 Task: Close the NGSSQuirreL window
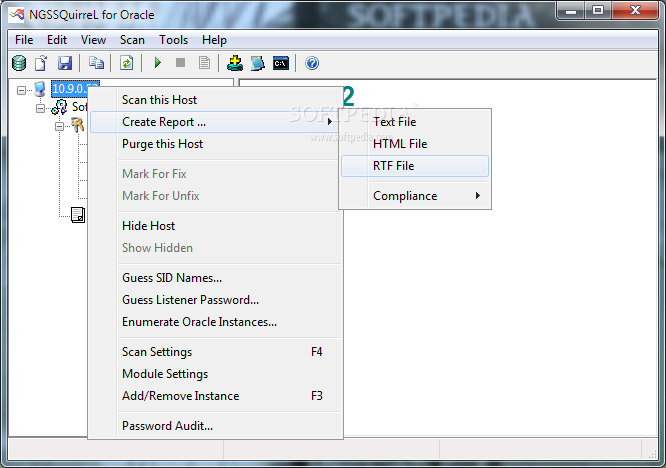[635, 11]
